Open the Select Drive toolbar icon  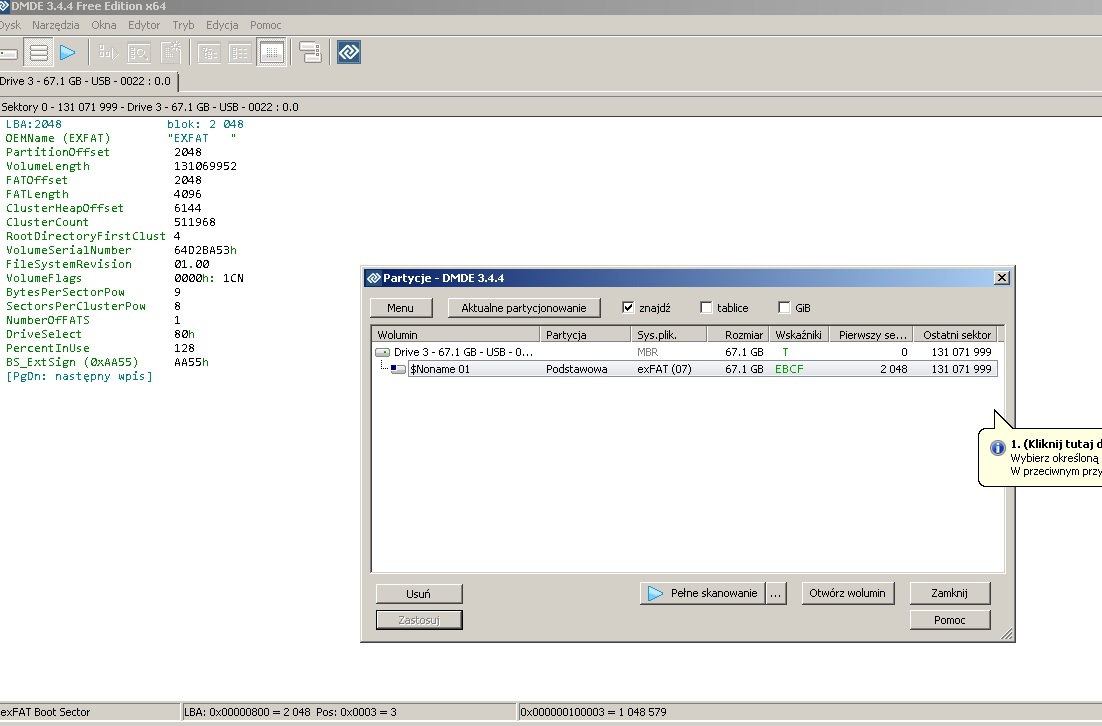(x=8, y=53)
